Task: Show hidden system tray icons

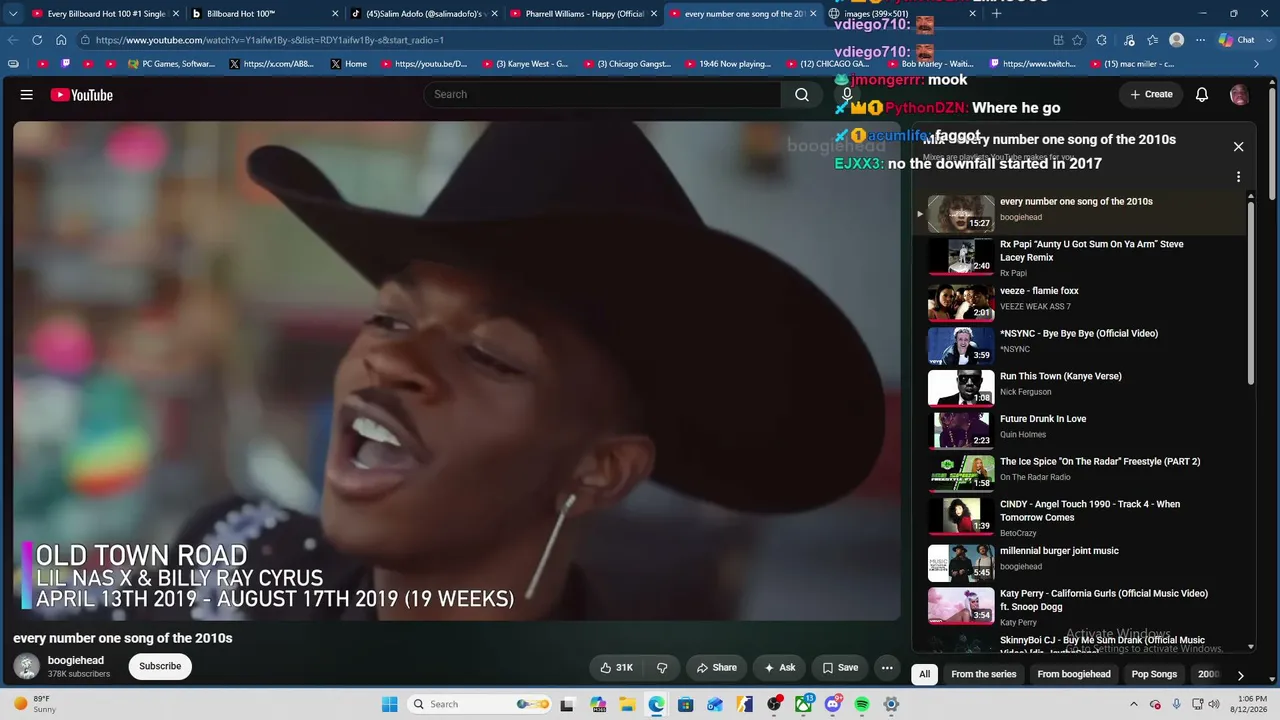Action: 1133,704
